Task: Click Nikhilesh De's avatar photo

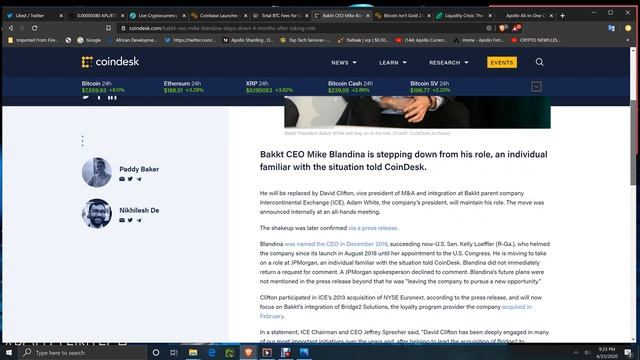Action: coord(97,213)
